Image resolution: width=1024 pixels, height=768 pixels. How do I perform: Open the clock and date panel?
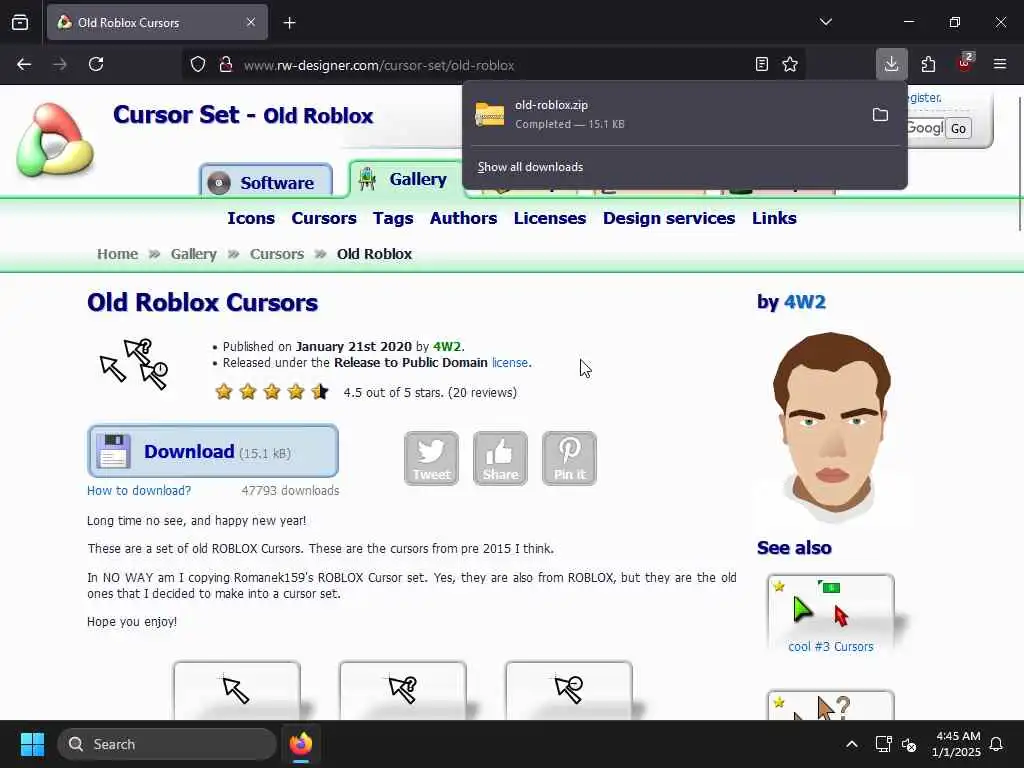click(956, 744)
